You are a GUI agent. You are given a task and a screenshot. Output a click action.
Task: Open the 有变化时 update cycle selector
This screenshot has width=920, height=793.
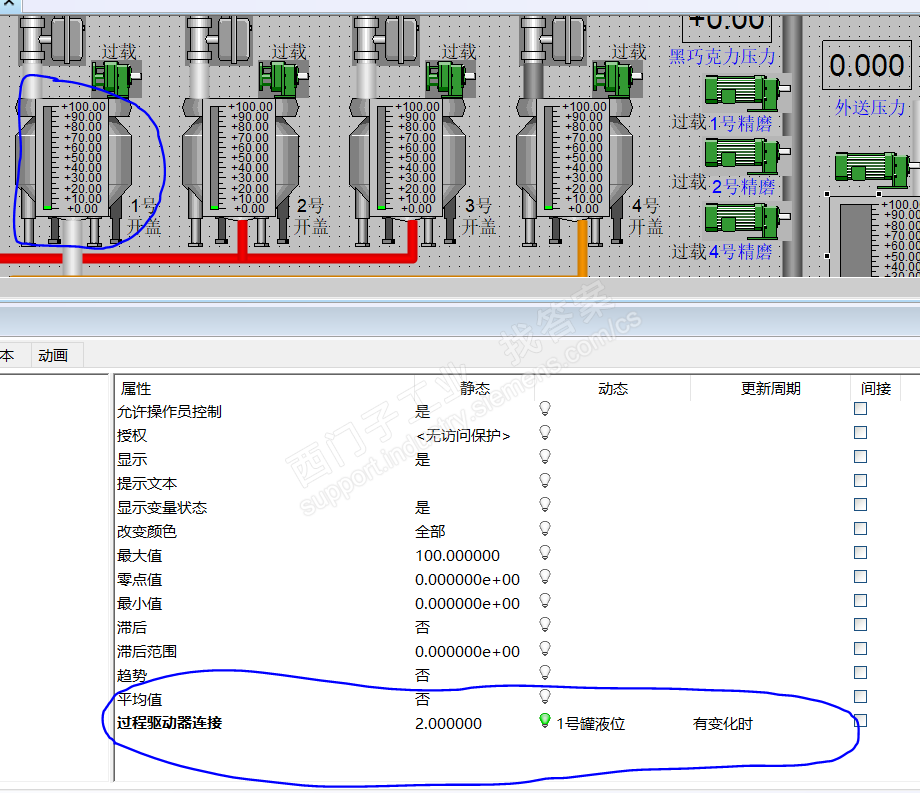(x=722, y=724)
